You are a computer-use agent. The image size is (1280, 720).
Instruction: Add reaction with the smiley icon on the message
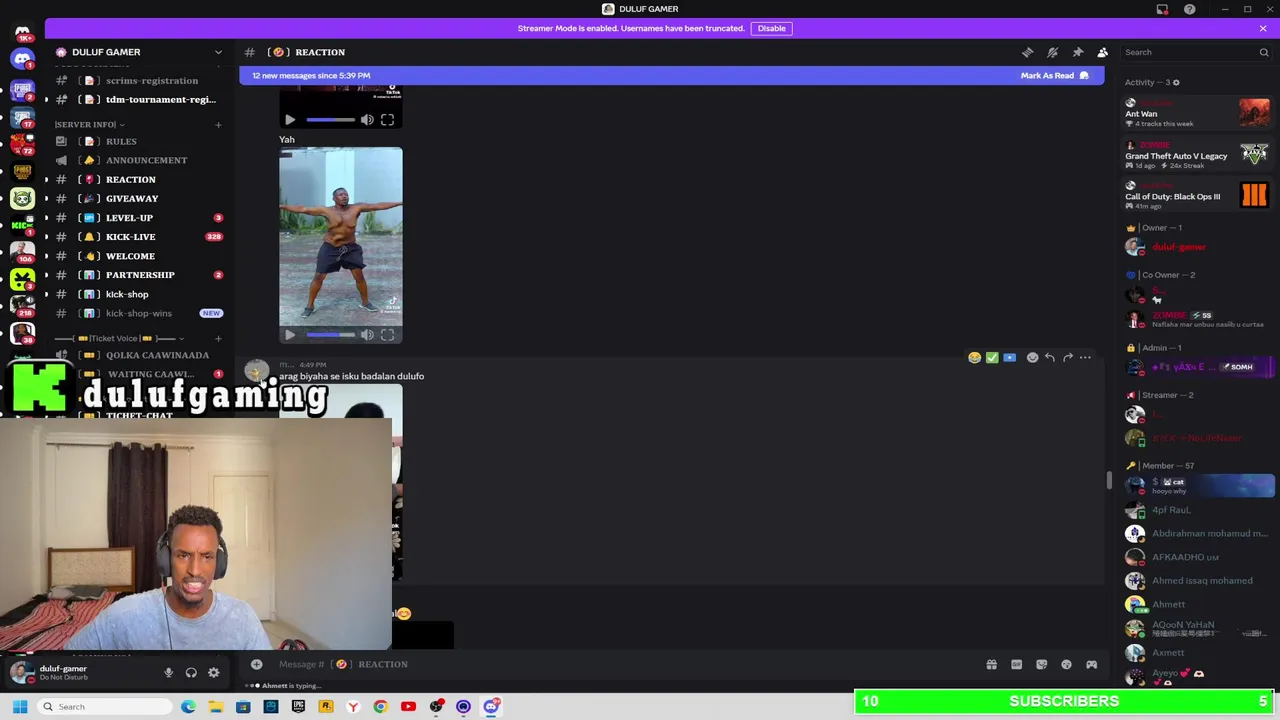point(1032,357)
